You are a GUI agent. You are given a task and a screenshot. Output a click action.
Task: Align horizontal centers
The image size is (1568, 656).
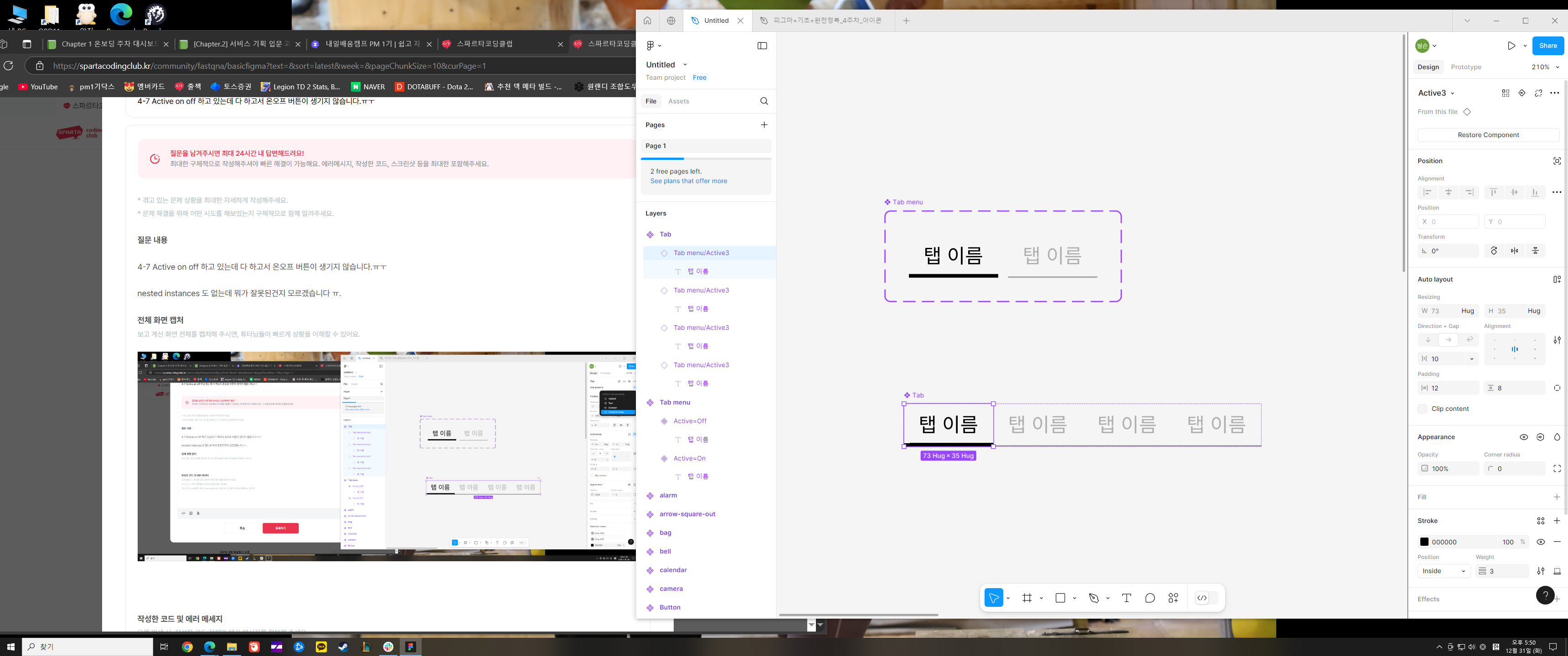[1449, 192]
